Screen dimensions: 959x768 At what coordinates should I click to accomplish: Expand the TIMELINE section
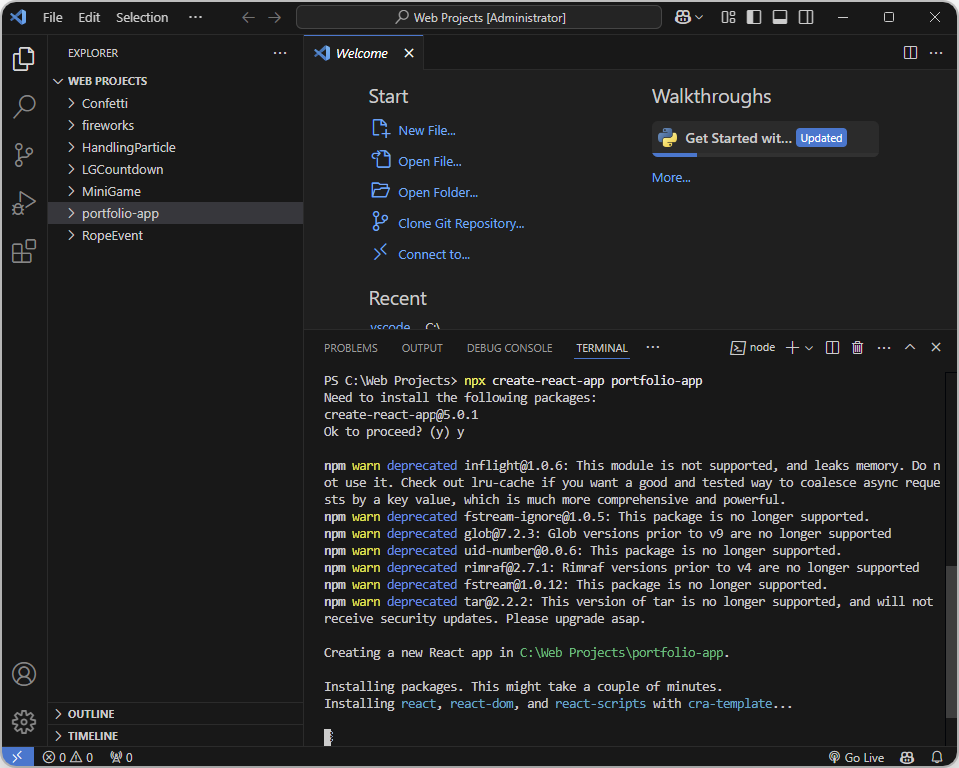pos(176,736)
